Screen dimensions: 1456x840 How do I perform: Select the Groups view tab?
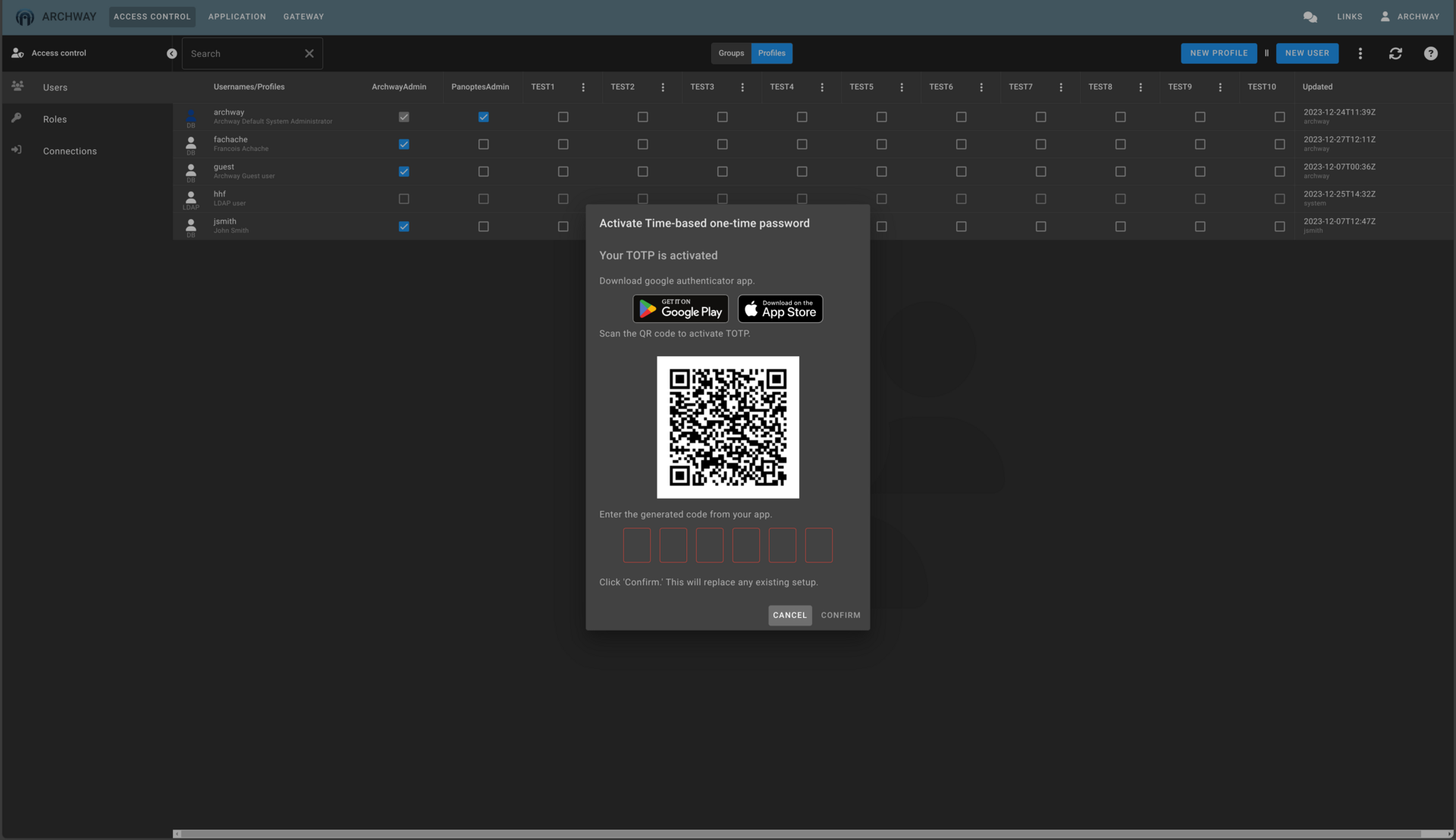731,53
